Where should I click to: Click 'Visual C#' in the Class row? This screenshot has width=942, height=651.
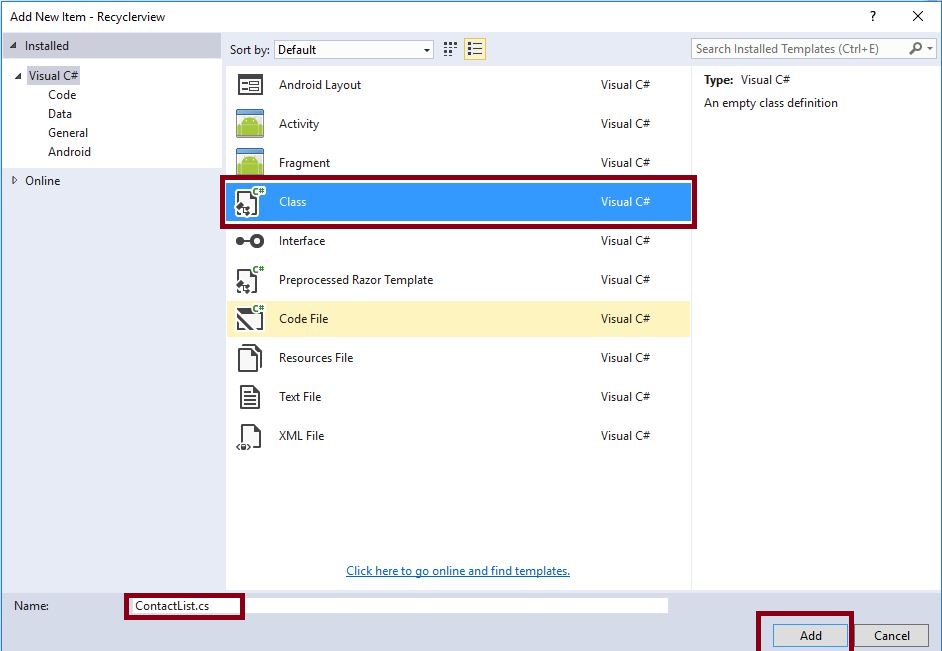625,202
